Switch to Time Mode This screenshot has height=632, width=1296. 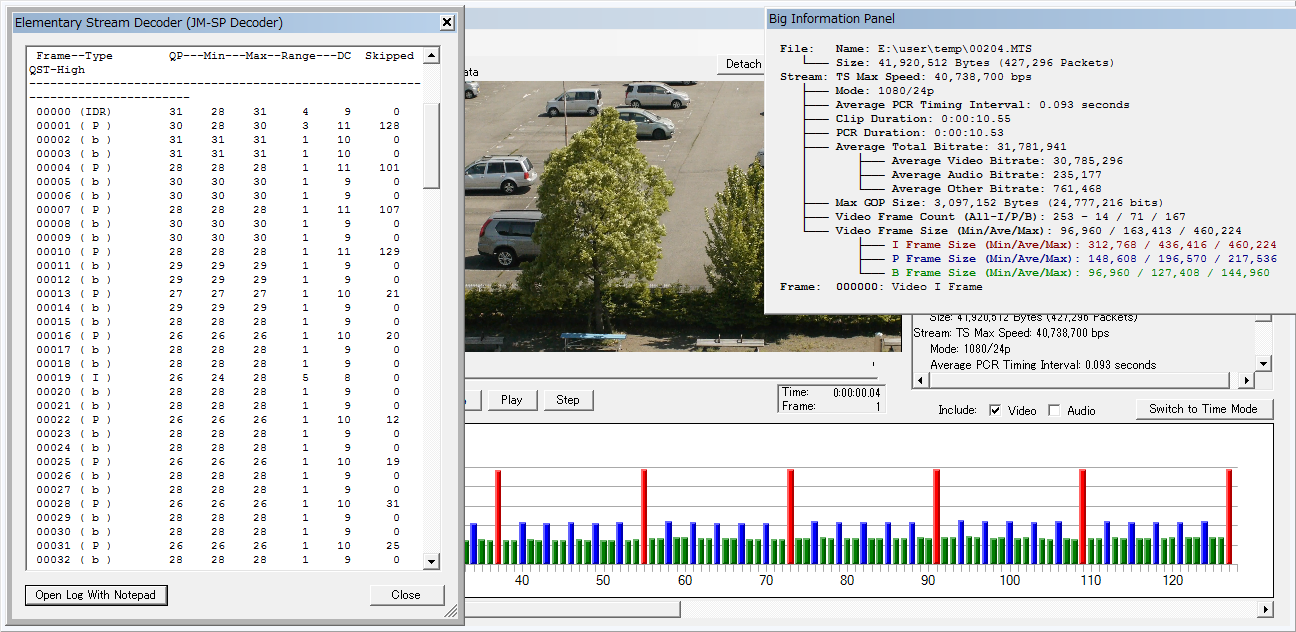point(1203,409)
